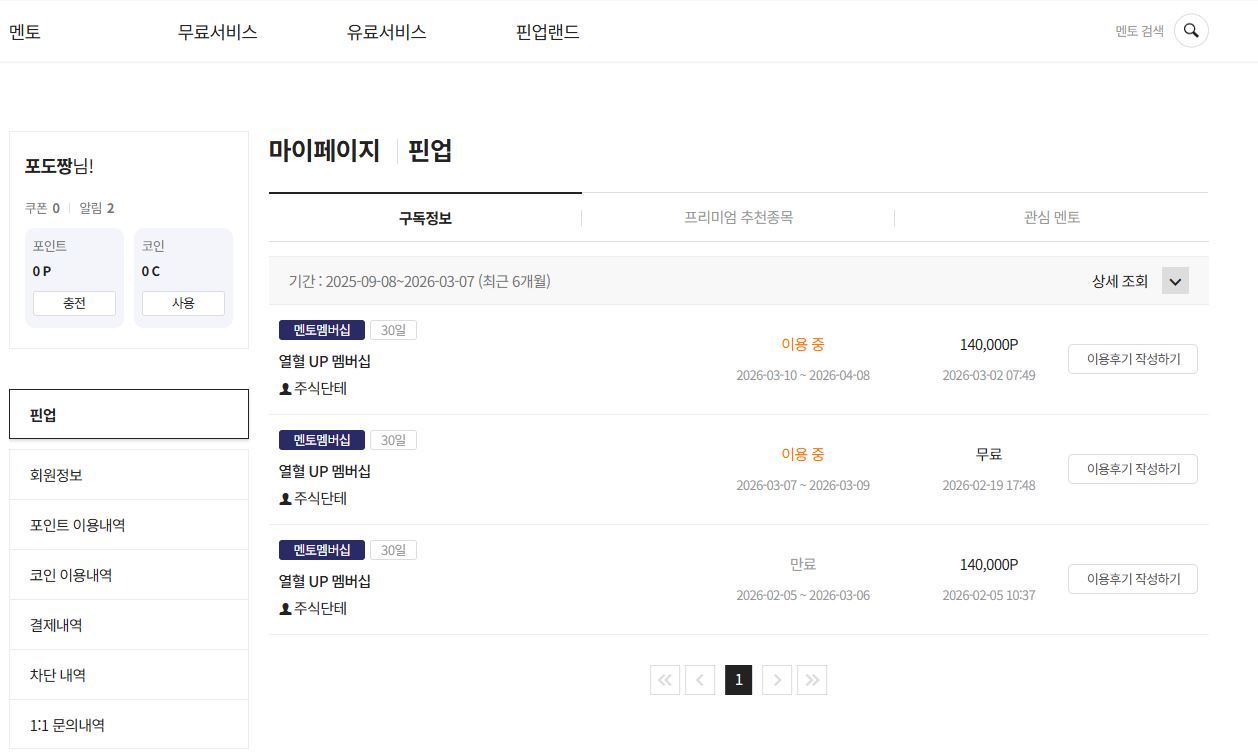Click the magnifier search icon
The width and height of the screenshot is (1258, 754).
tap(1190, 31)
